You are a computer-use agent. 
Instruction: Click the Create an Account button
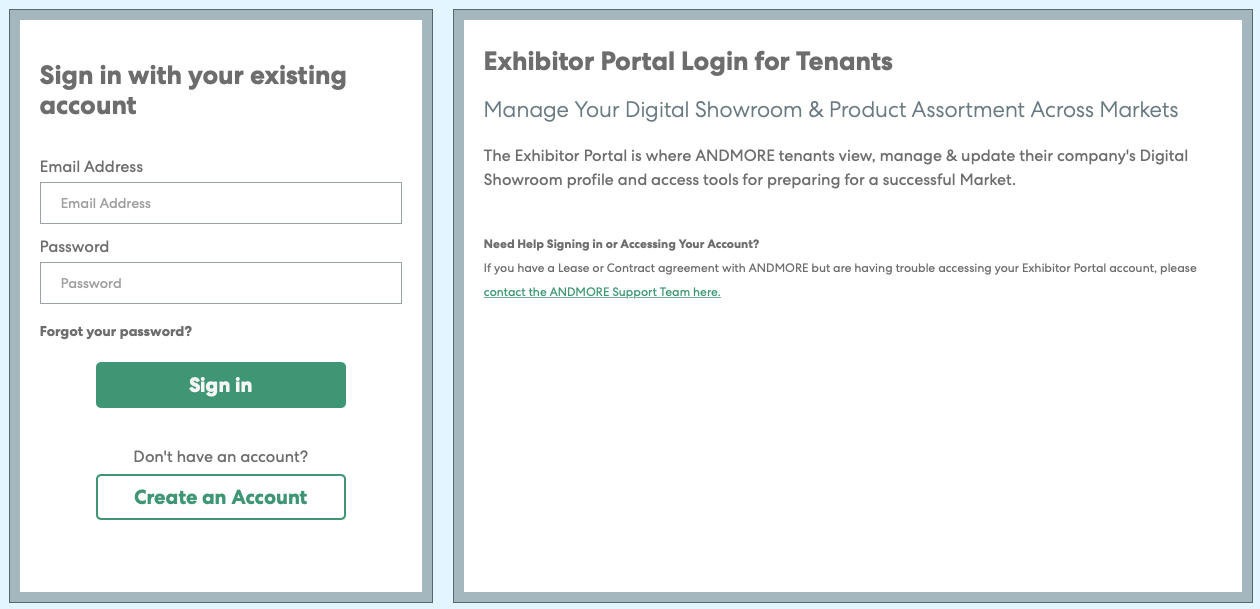pyautogui.click(x=221, y=497)
